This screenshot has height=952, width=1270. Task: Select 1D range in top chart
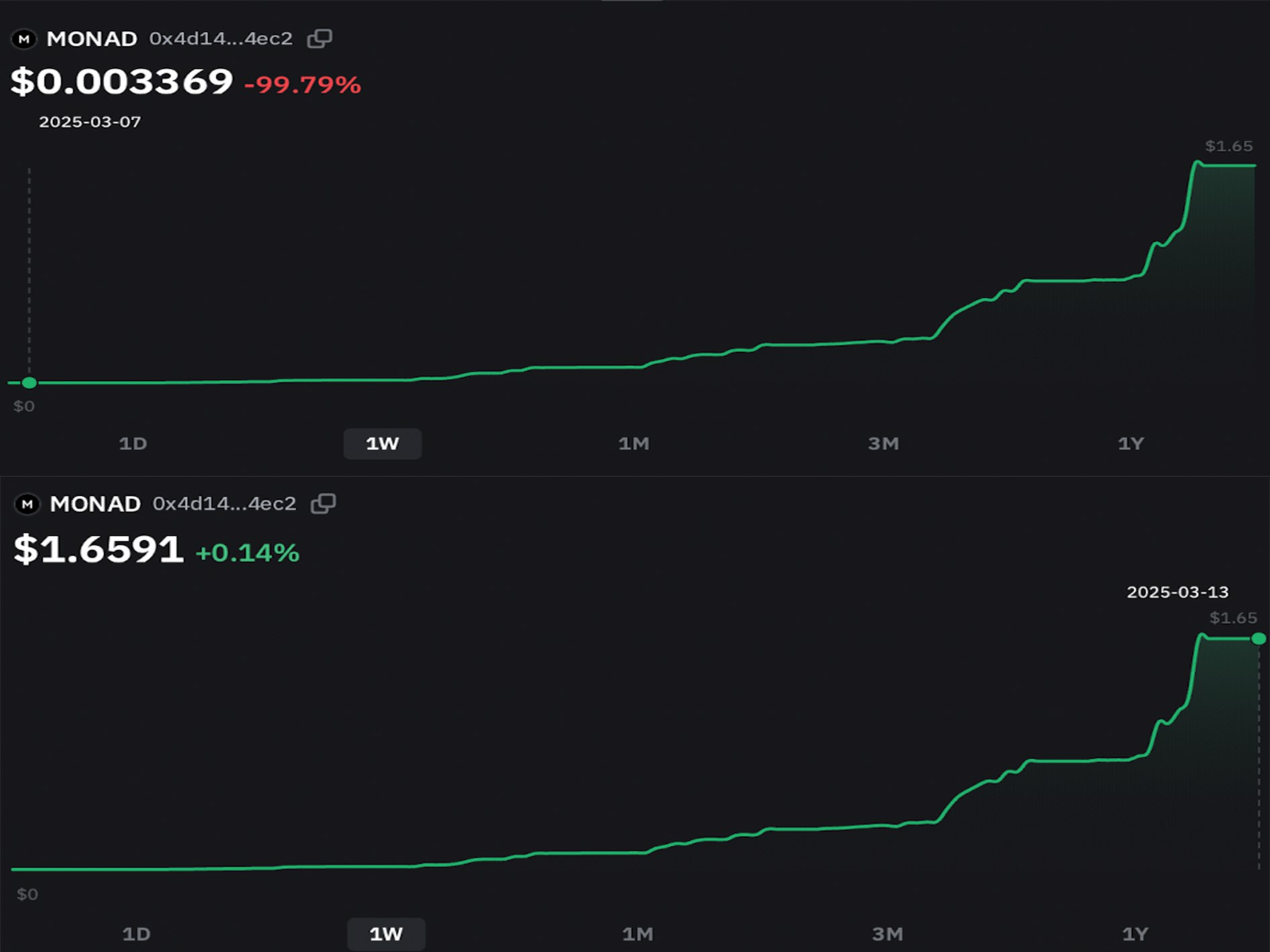[x=133, y=444]
